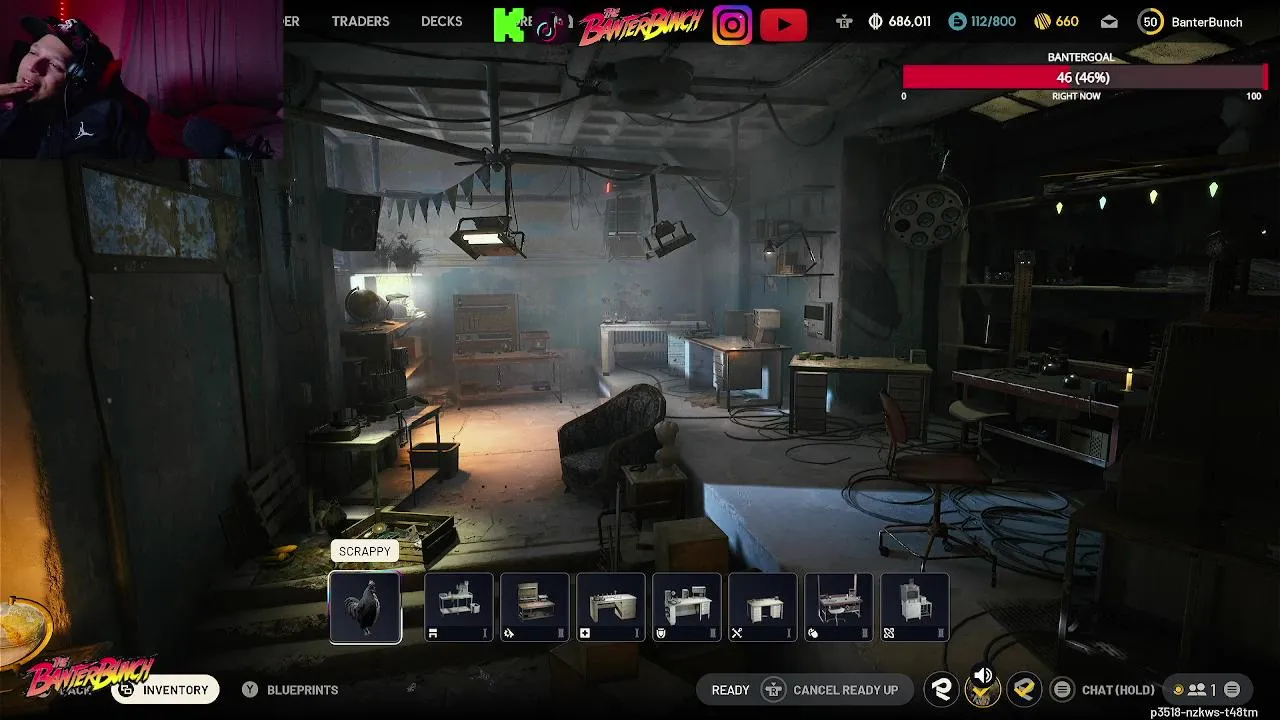The width and height of the screenshot is (1280, 720).
Task: Open the party members count icon
Action: click(x=1195, y=689)
